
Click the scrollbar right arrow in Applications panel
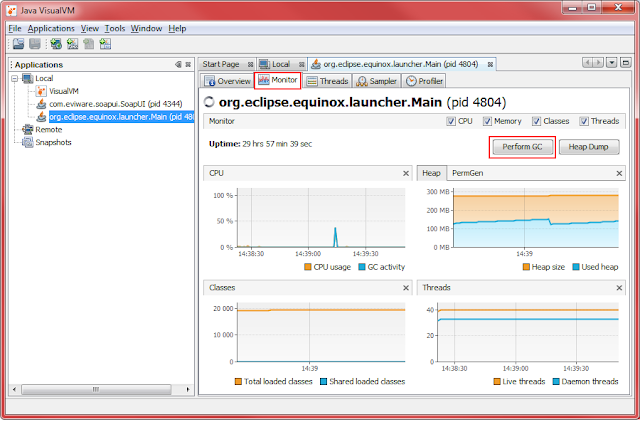[188, 389]
